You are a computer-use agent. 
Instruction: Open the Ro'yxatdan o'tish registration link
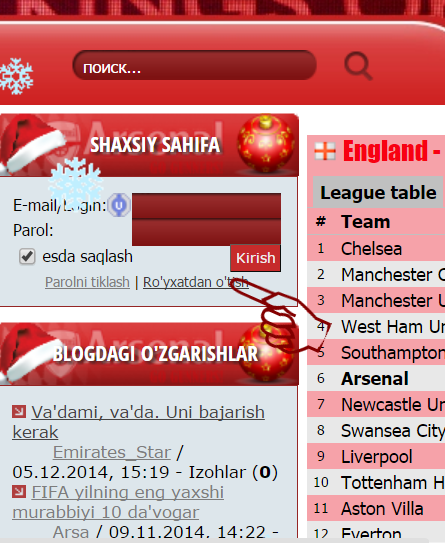pos(196,282)
